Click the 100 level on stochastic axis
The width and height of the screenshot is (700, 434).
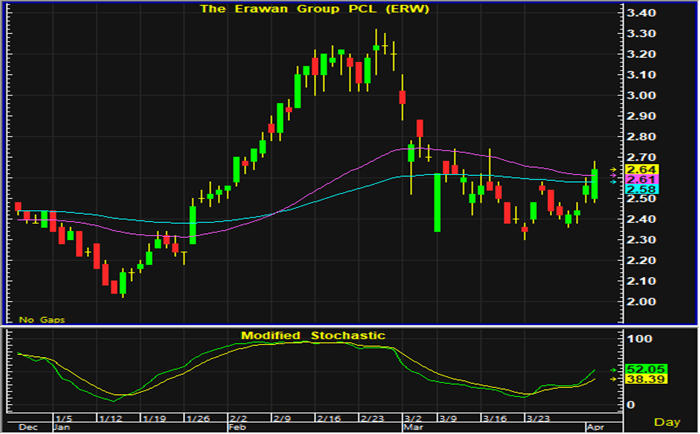pyautogui.click(x=637, y=341)
